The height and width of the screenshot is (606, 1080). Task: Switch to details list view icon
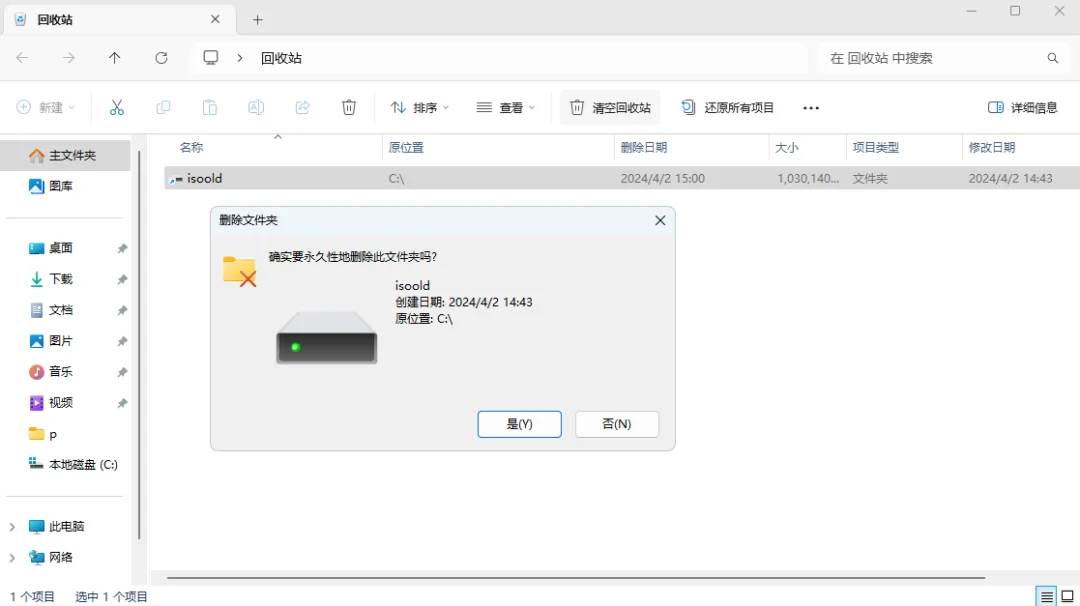1046,596
